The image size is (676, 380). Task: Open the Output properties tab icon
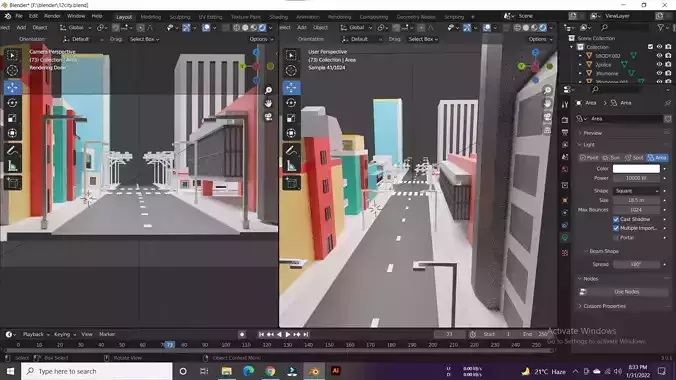(565, 132)
